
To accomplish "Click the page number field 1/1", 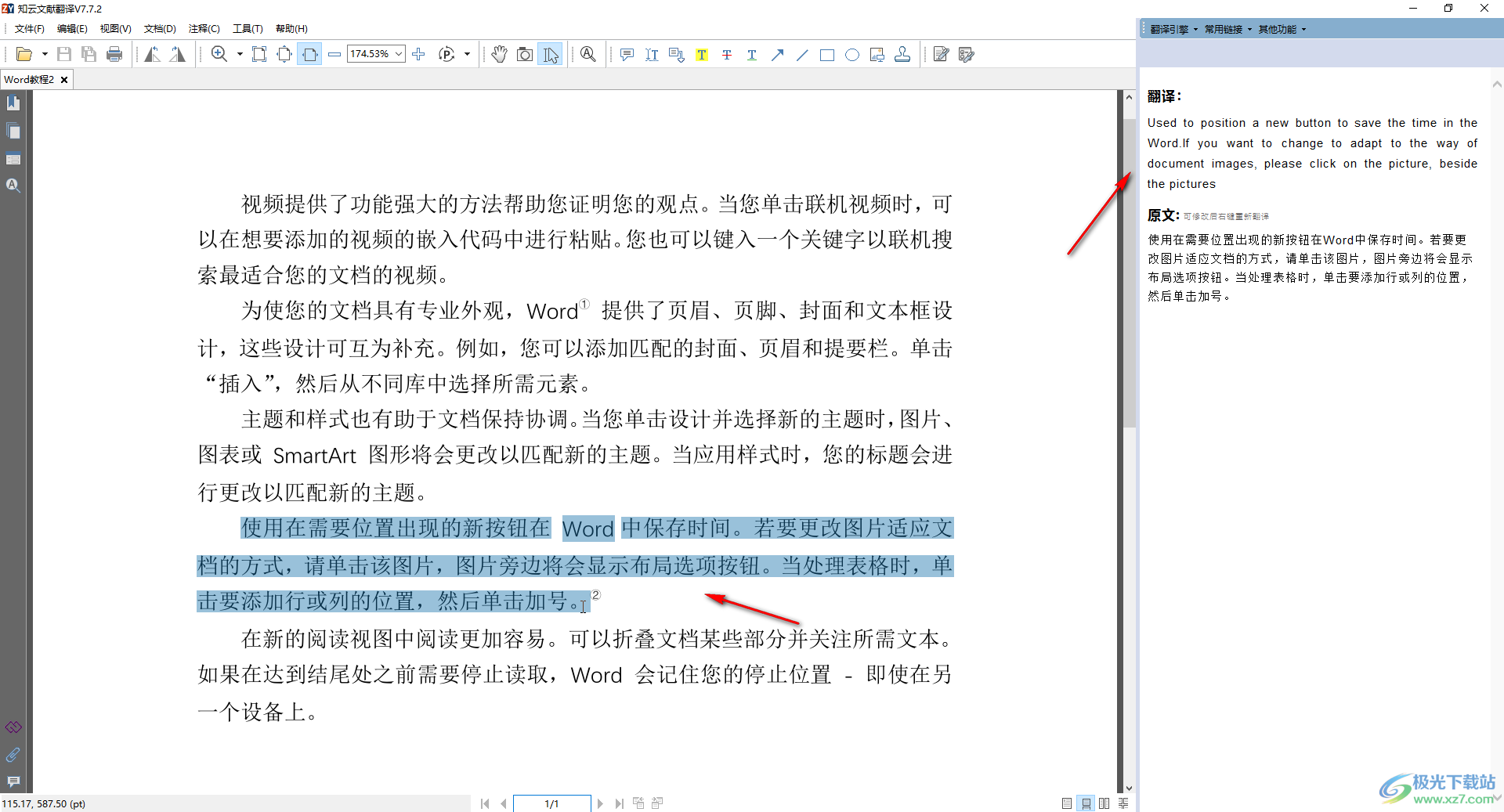I will (x=551, y=803).
